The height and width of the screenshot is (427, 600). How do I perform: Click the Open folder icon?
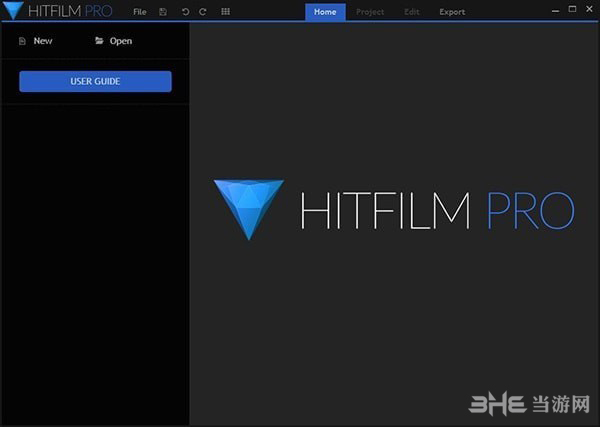click(x=99, y=41)
